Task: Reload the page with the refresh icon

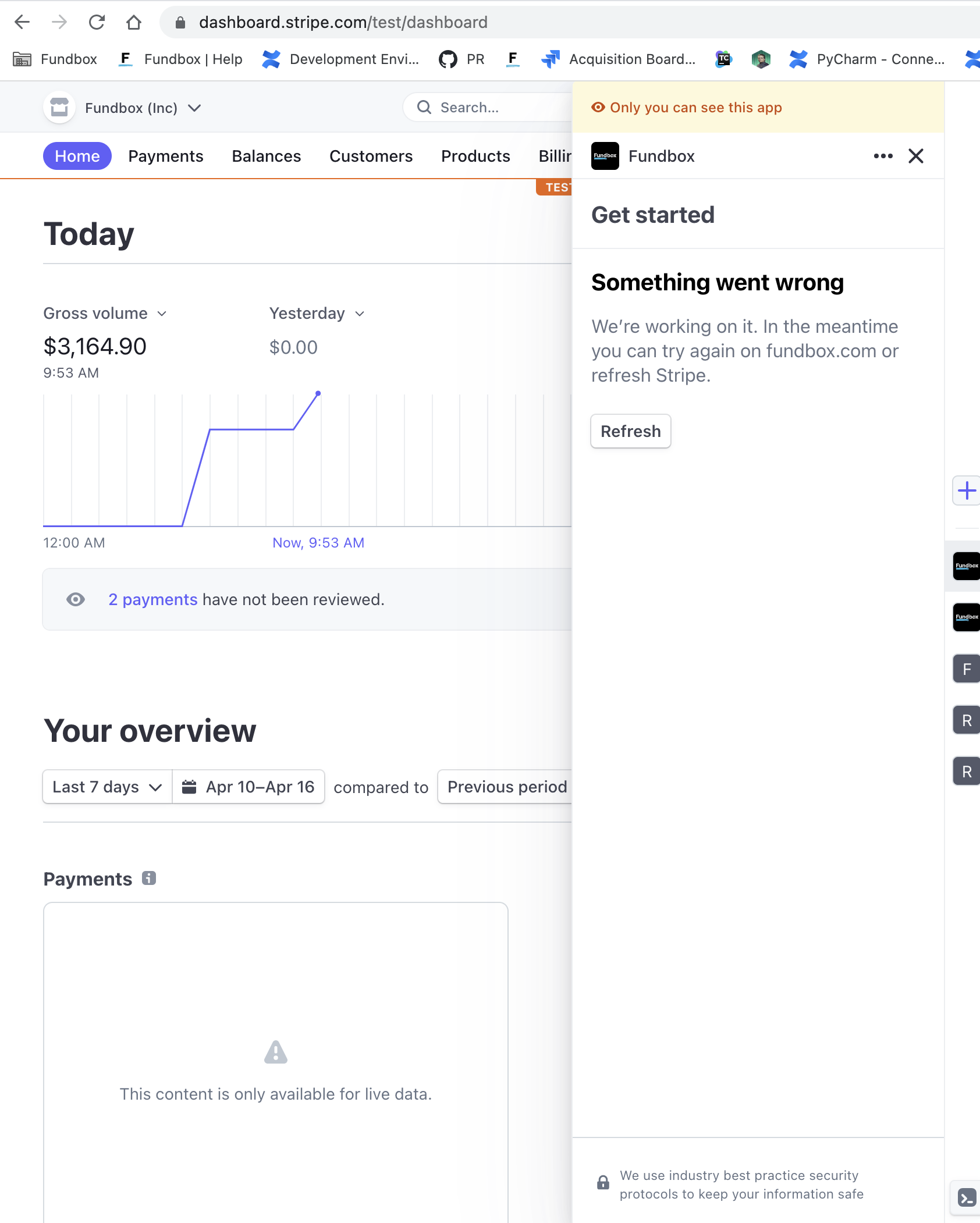Action: click(97, 22)
